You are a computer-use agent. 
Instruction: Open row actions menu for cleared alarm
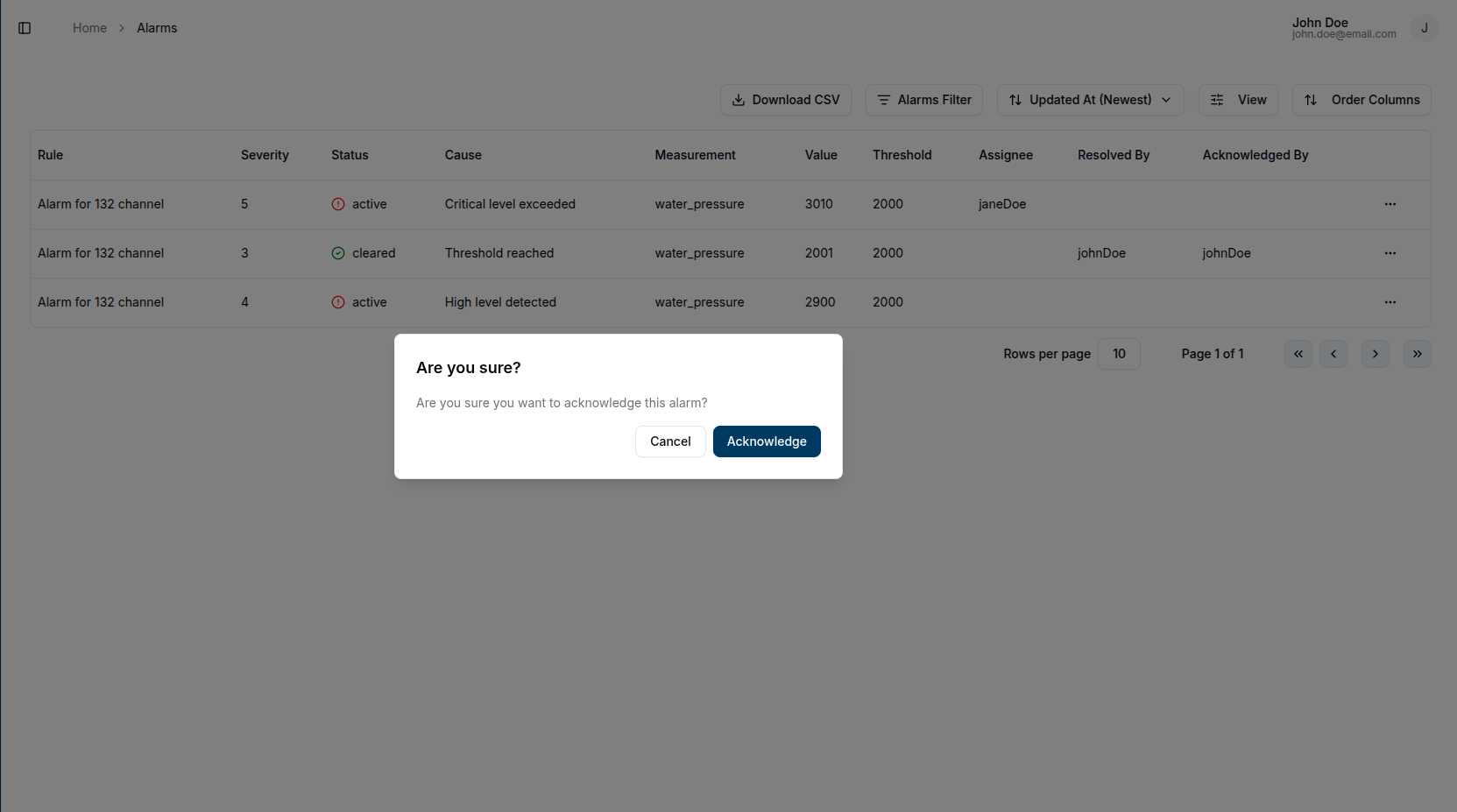pos(1390,253)
